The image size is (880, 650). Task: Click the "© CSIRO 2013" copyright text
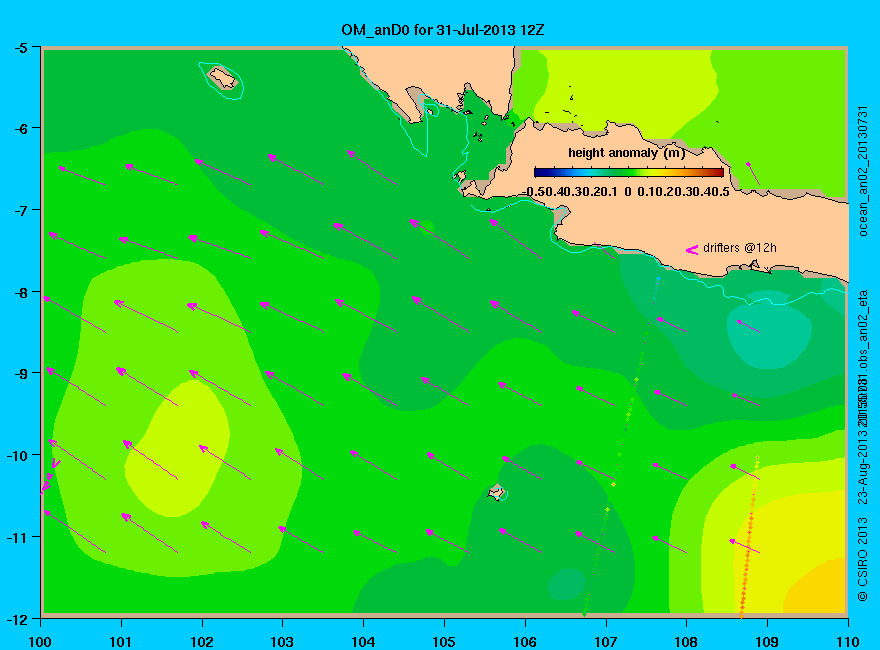coord(863,559)
